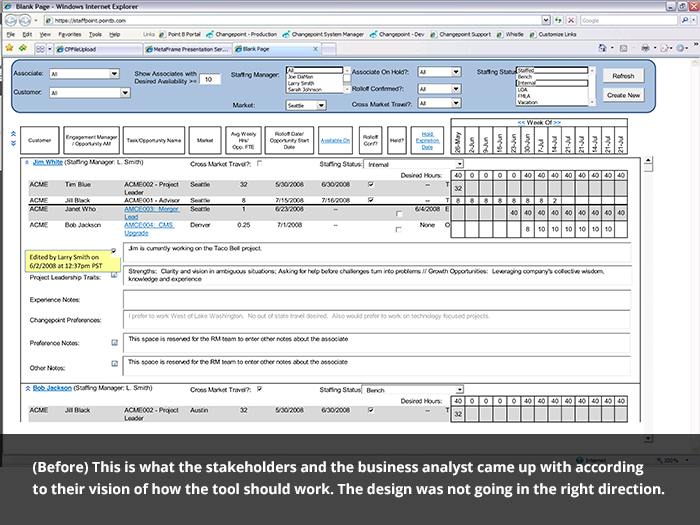Open Point B Portal links bar shortcut
This screenshot has width=700, height=525.
180,34
